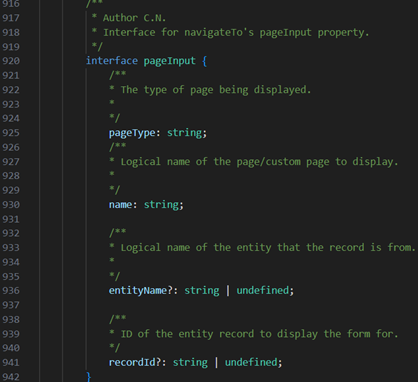418x382 pixels.
Task: Click 'string' type on entityName line
Action: [202, 290]
